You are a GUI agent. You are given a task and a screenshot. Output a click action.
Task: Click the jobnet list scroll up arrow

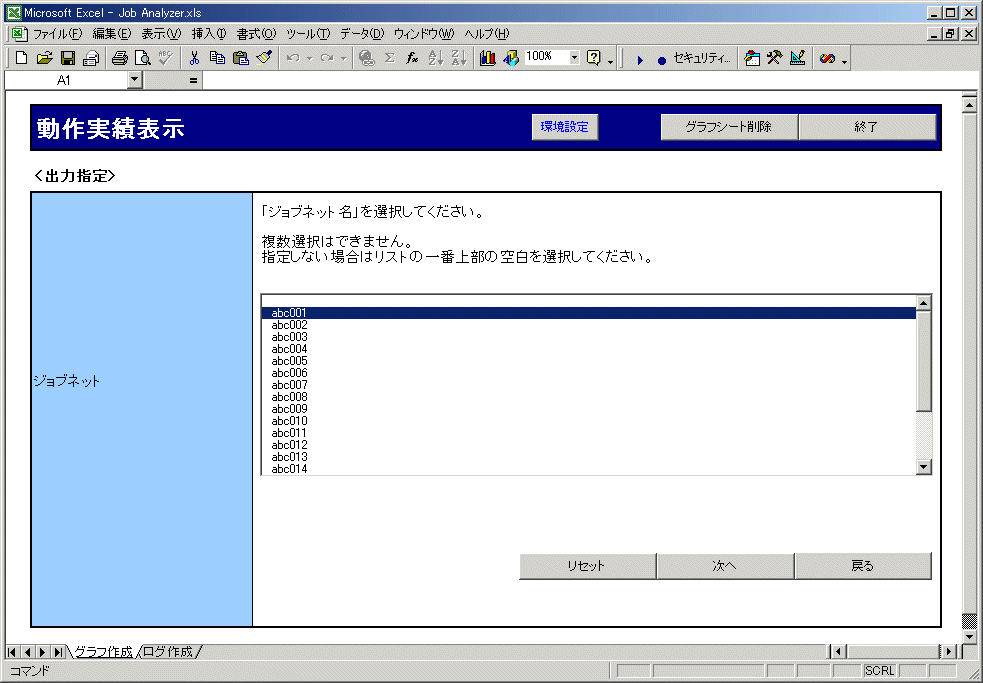click(x=923, y=303)
